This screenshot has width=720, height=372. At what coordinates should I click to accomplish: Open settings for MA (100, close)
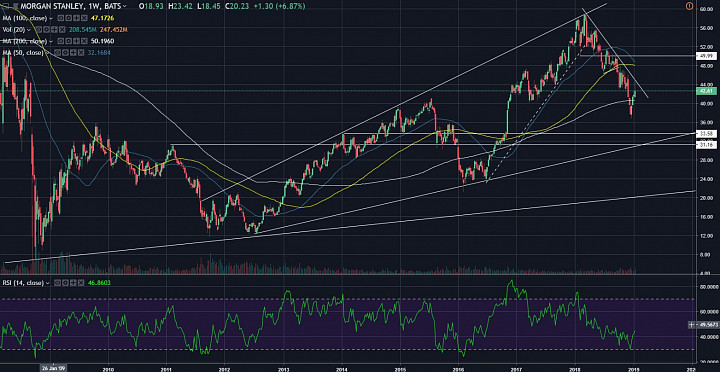pos(68,18)
